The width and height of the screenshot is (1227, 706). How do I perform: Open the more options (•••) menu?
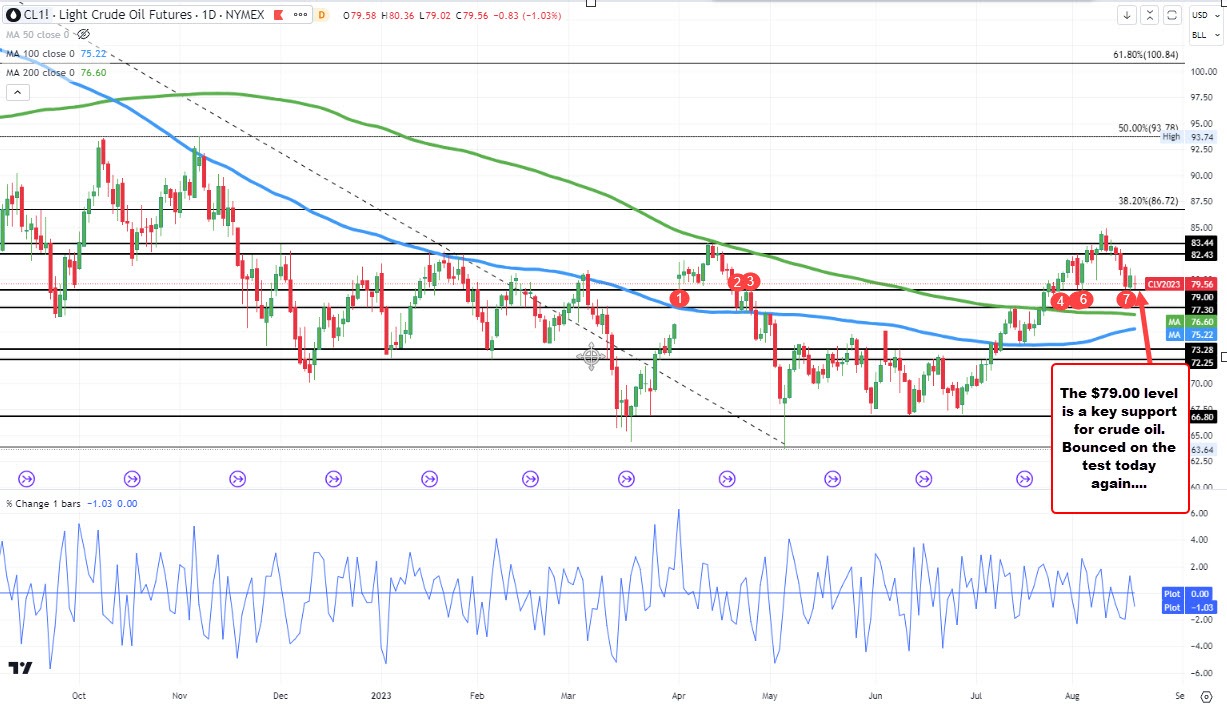pos(300,14)
